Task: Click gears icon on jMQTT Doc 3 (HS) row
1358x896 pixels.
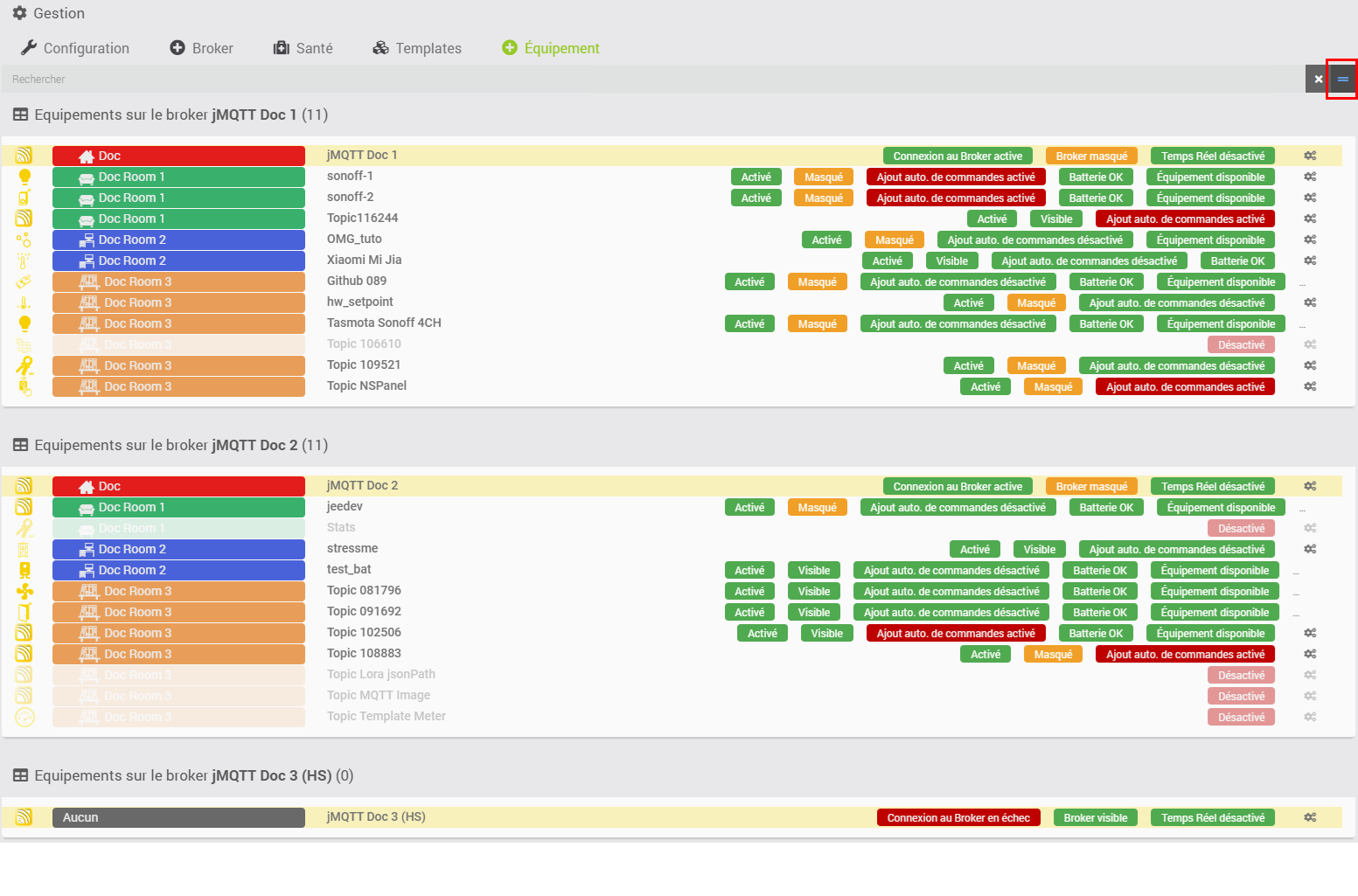Action: point(1310,817)
